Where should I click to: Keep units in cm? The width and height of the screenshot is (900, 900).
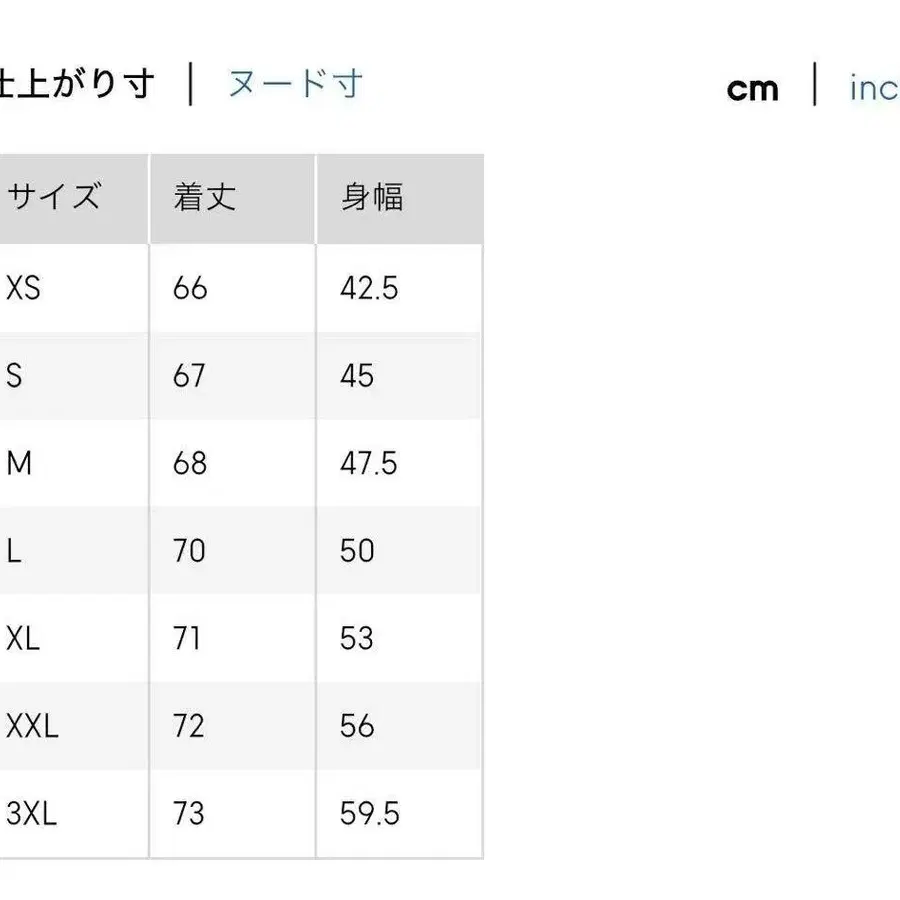tap(752, 88)
